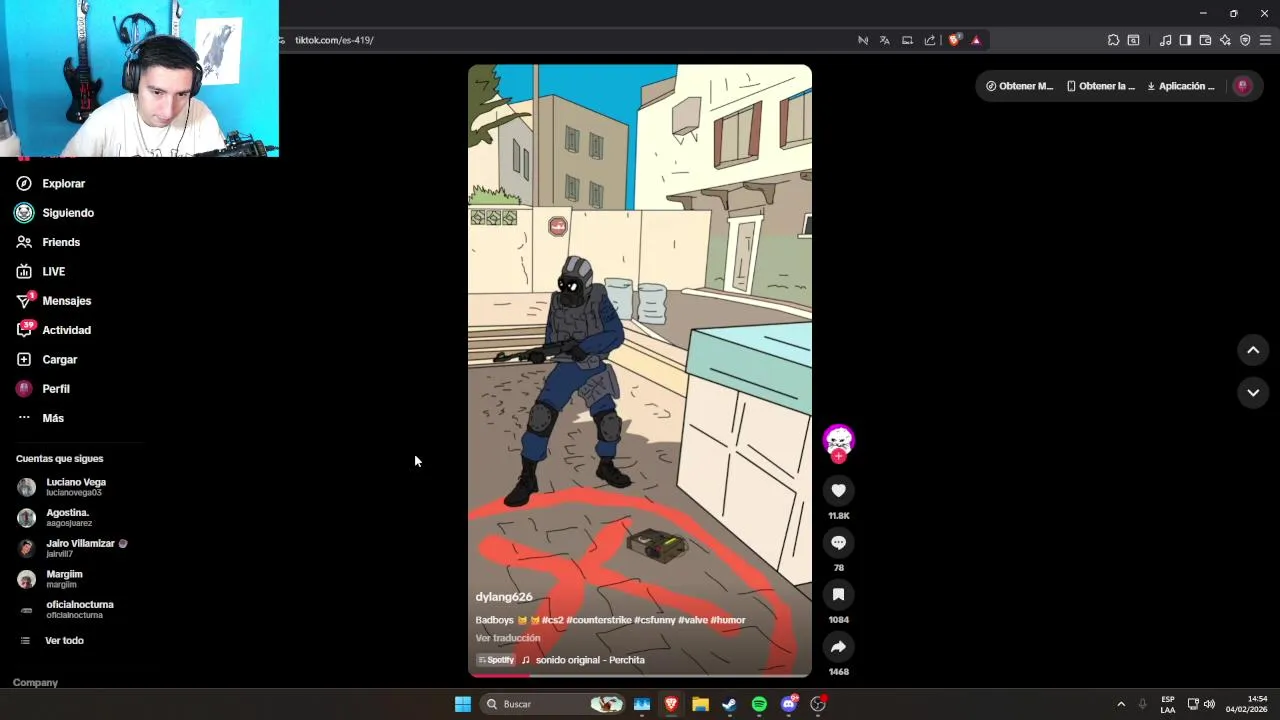
Task: Click the volume speaker tray icon
Action: pos(1209,704)
